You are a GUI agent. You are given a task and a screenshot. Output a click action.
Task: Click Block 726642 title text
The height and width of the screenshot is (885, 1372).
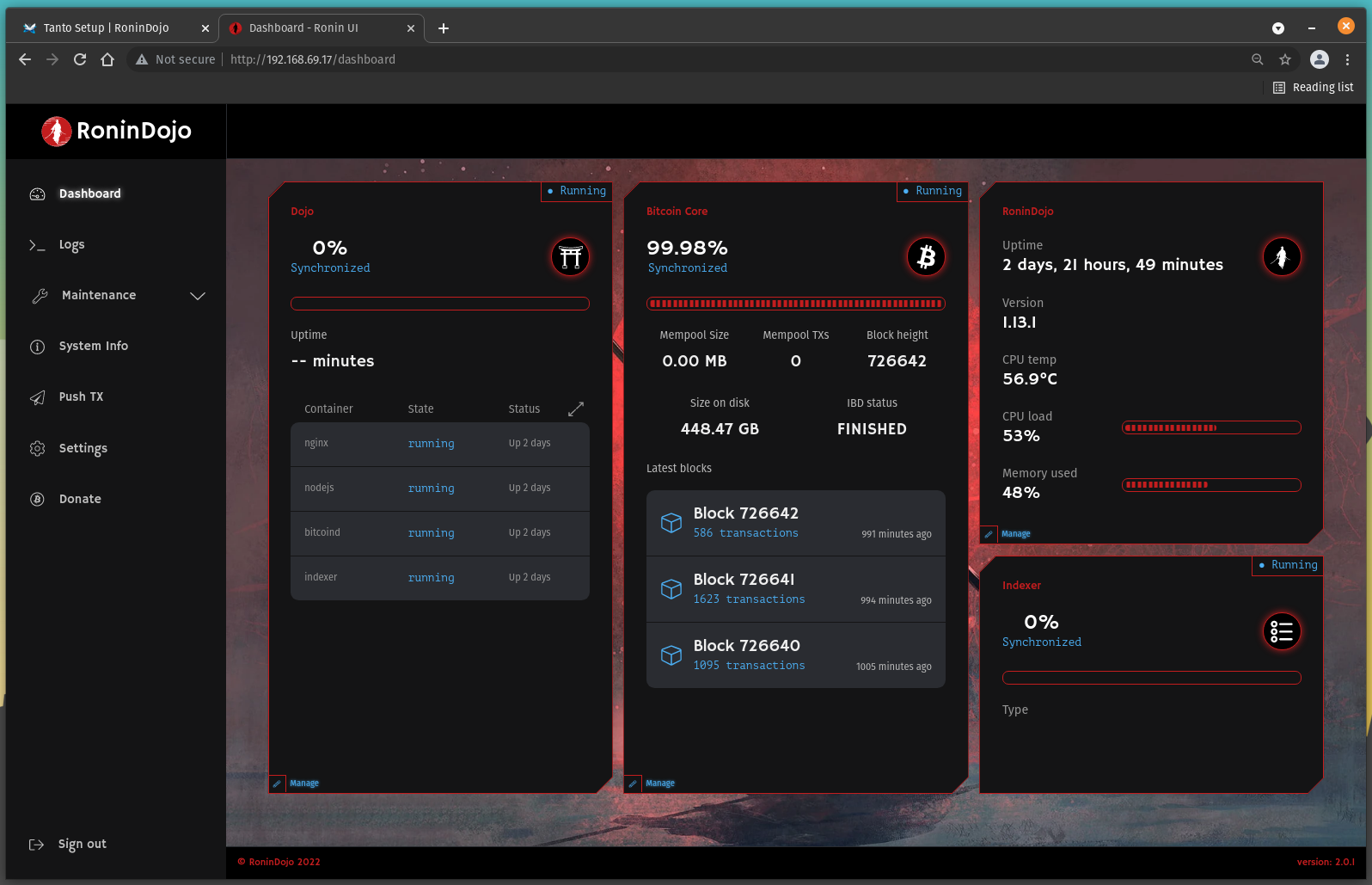(746, 513)
